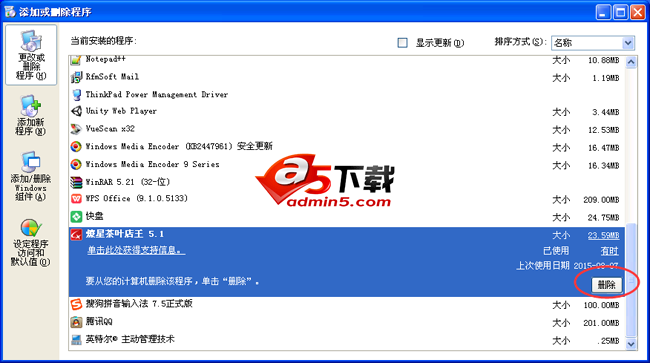Click the Unity Web Player icon
650x363 pixels.
tap(76, 111)
